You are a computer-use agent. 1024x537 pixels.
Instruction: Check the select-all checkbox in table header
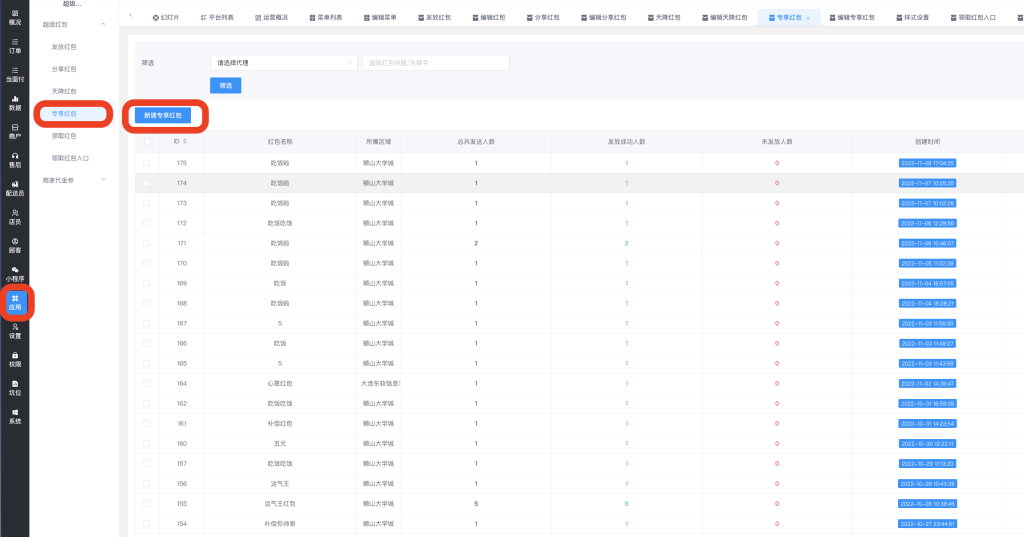[x=147, y=141]
